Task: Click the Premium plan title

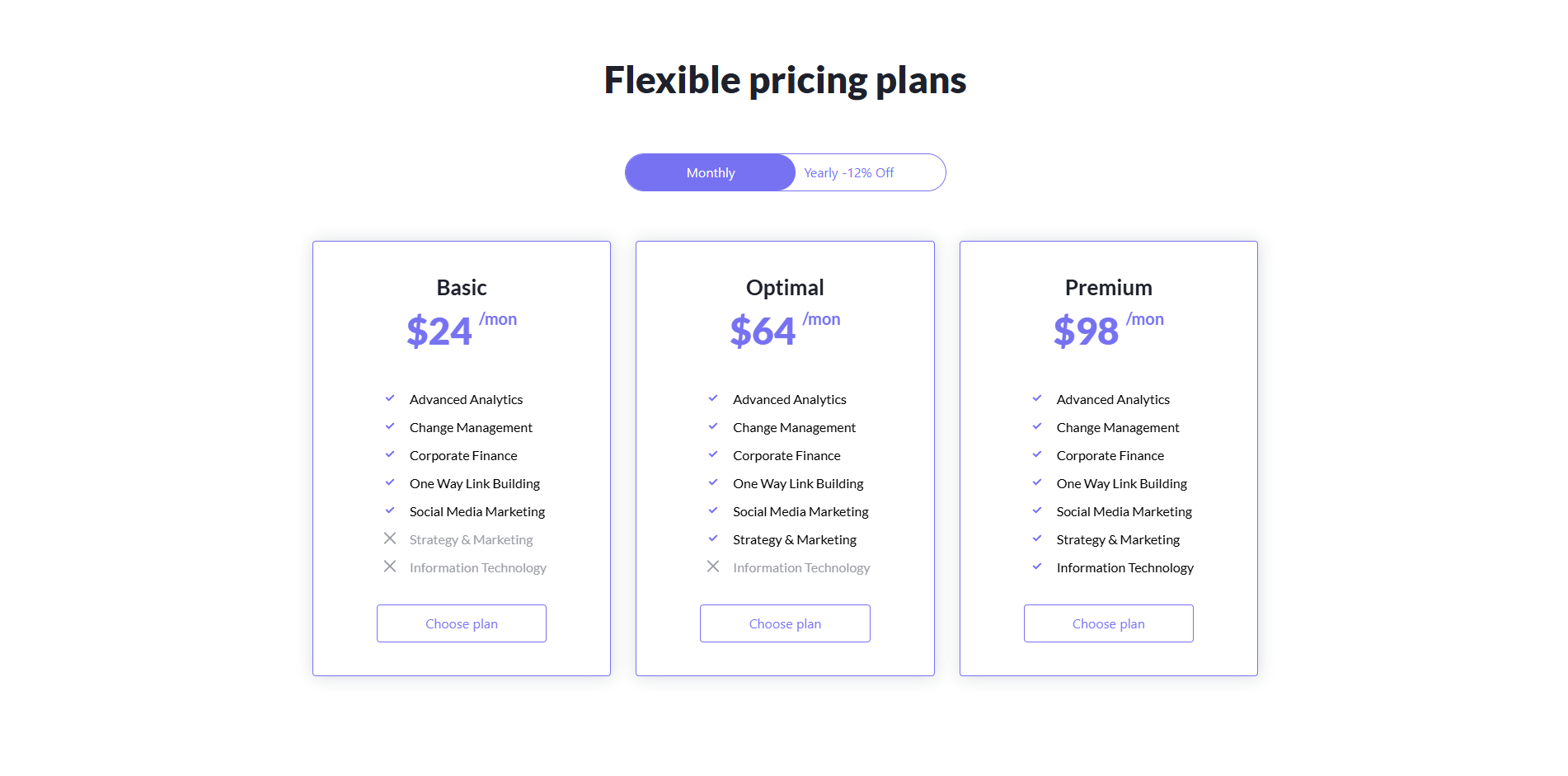Action: [1108, 288]
